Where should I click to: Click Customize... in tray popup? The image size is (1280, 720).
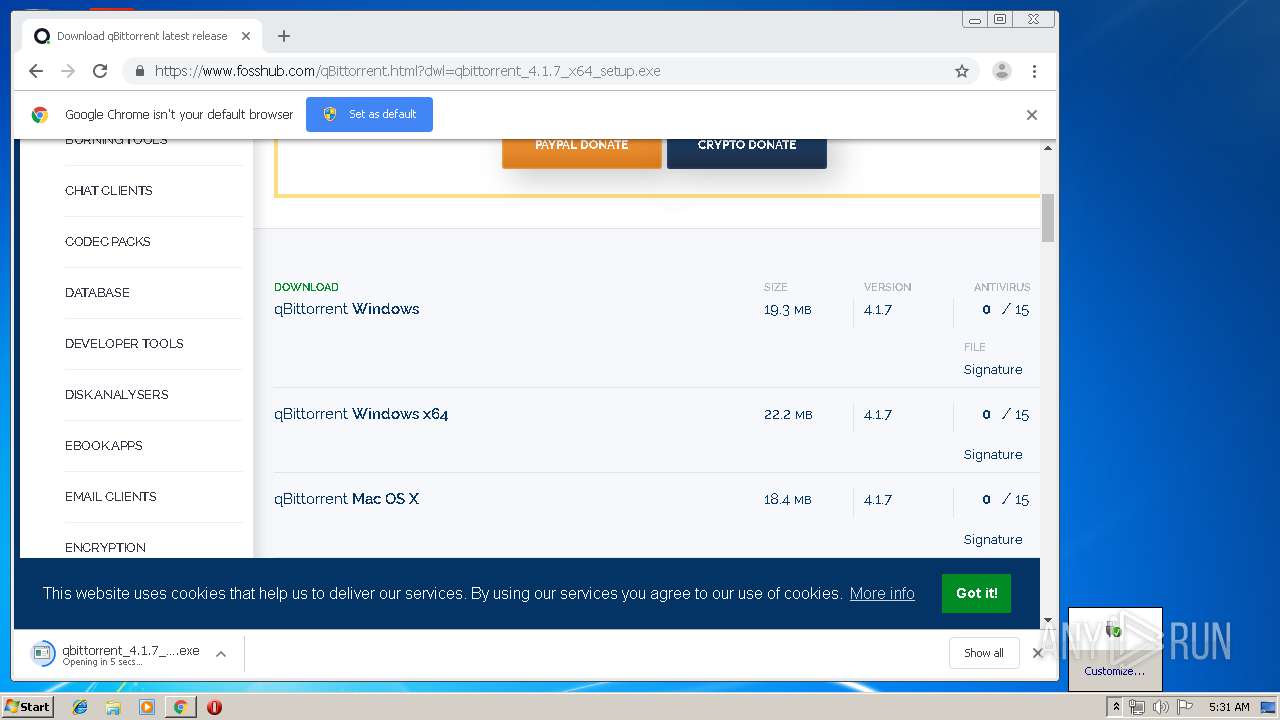(x=1114, y=671)
